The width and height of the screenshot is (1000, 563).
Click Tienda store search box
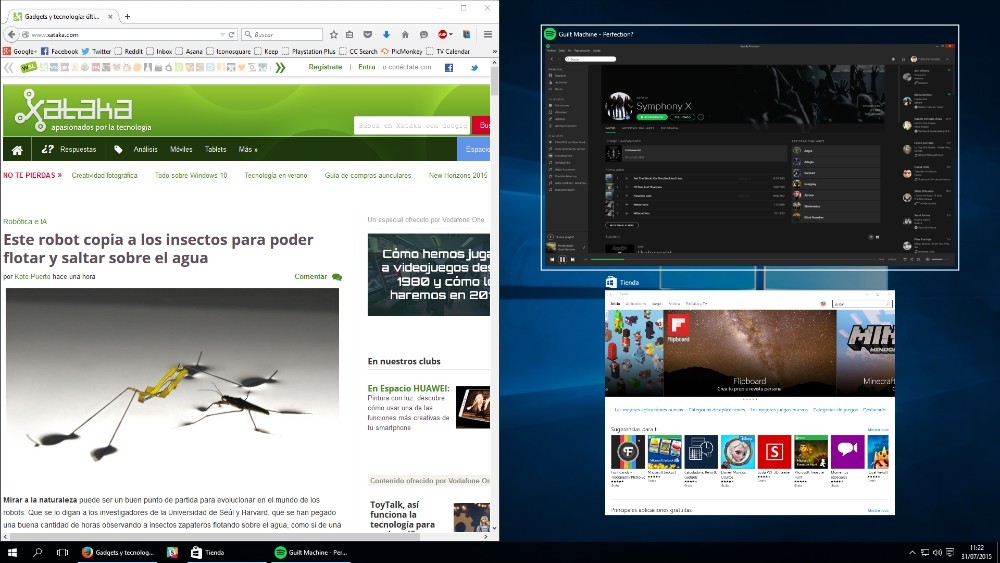862,304
